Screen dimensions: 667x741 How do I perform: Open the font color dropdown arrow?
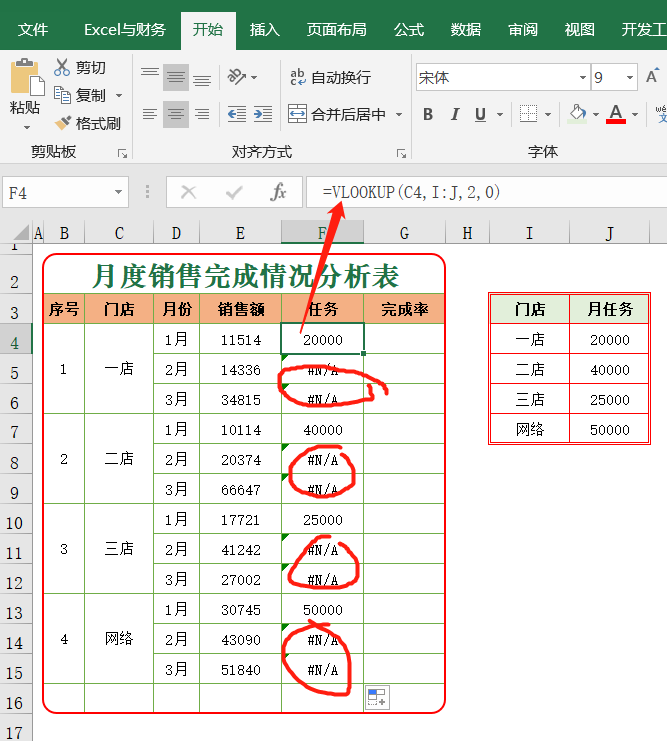tap(635, 114)
